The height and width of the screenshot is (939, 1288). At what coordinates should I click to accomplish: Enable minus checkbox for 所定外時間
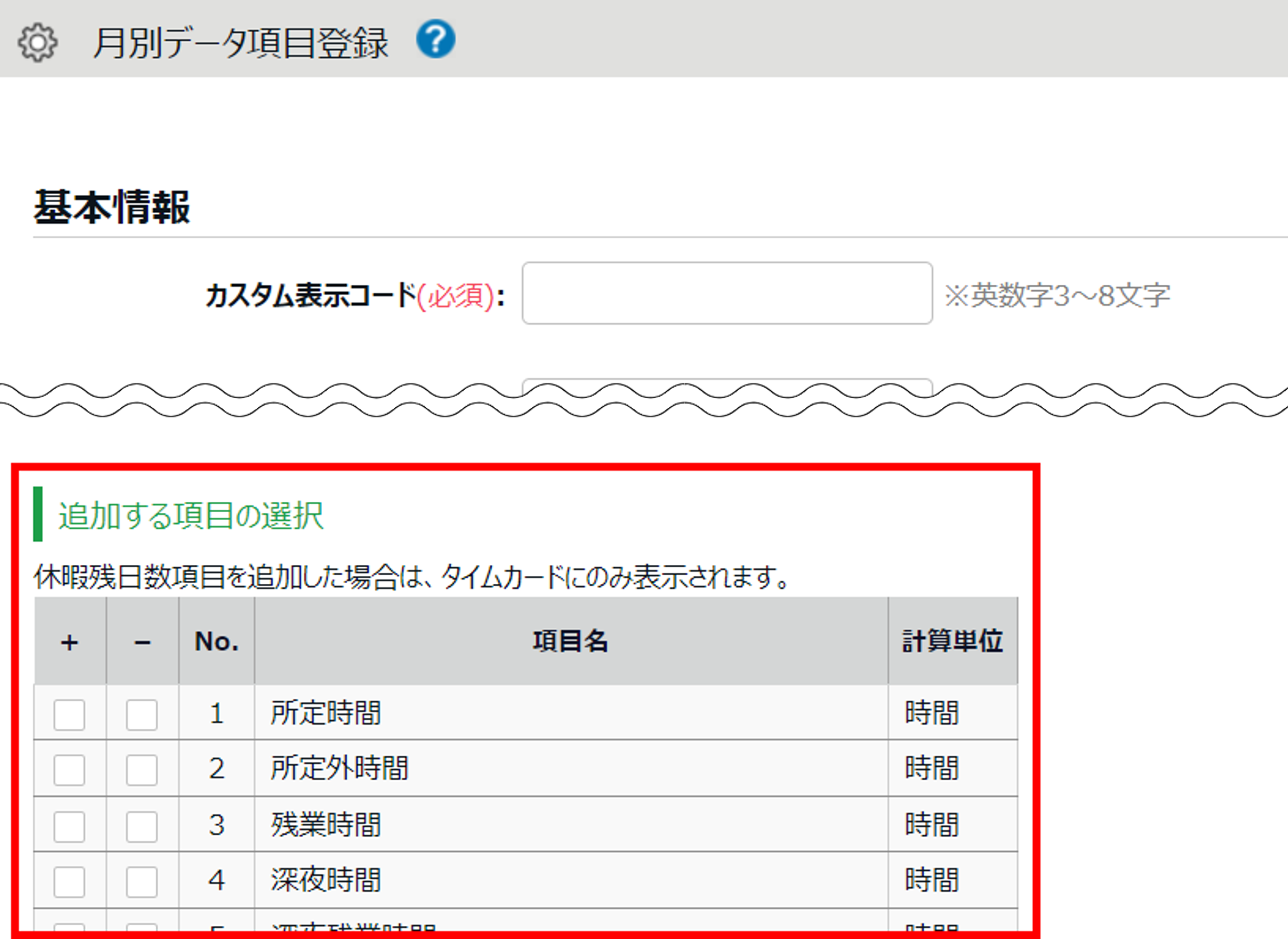(142, 769)
